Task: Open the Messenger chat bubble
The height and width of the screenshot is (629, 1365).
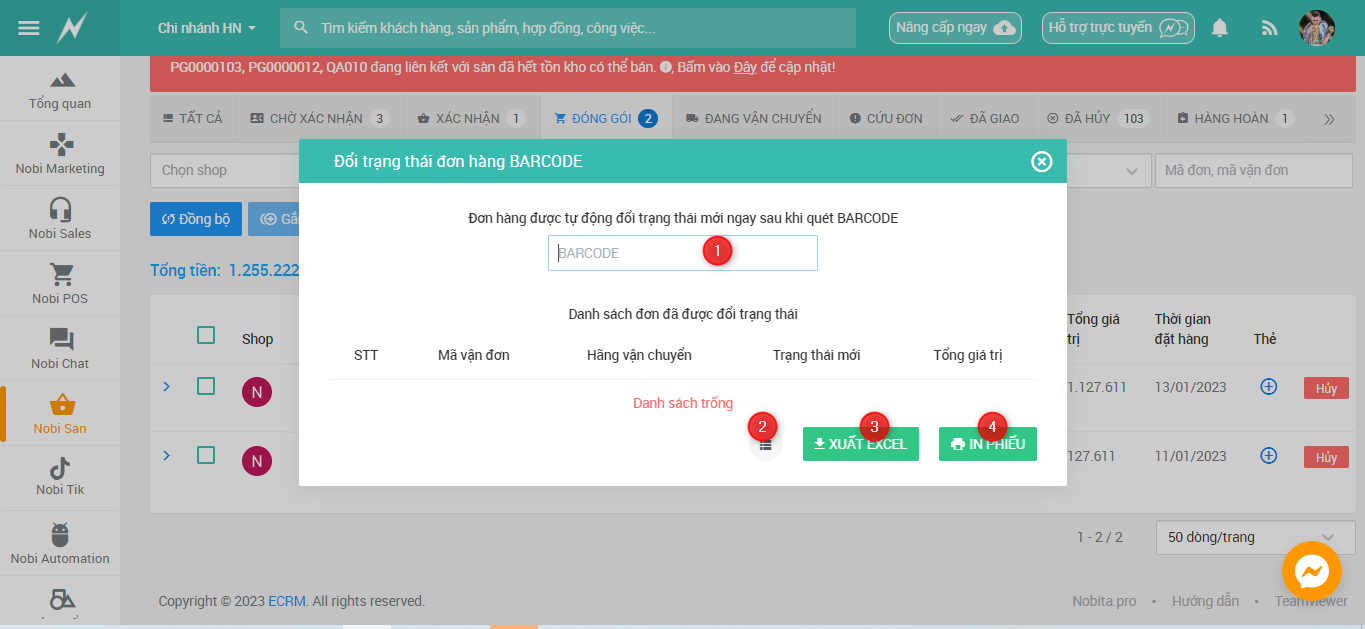Action: click(x=1311, y=572)
